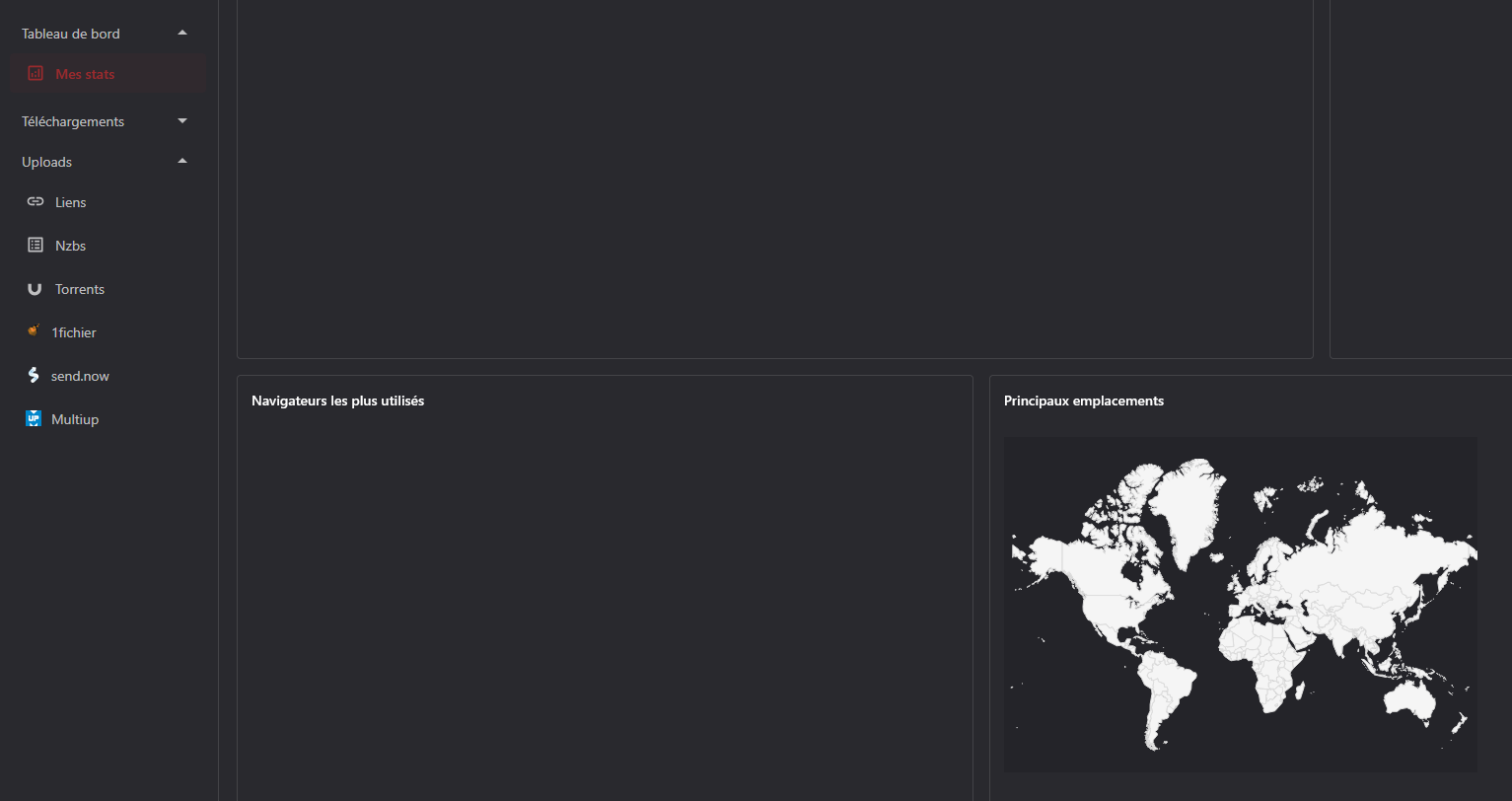Image resolution: width=1512 pixels, height=801 pixels.
Task: Collapse the Tableau de bord section arrow
Action: pos(182,34)
